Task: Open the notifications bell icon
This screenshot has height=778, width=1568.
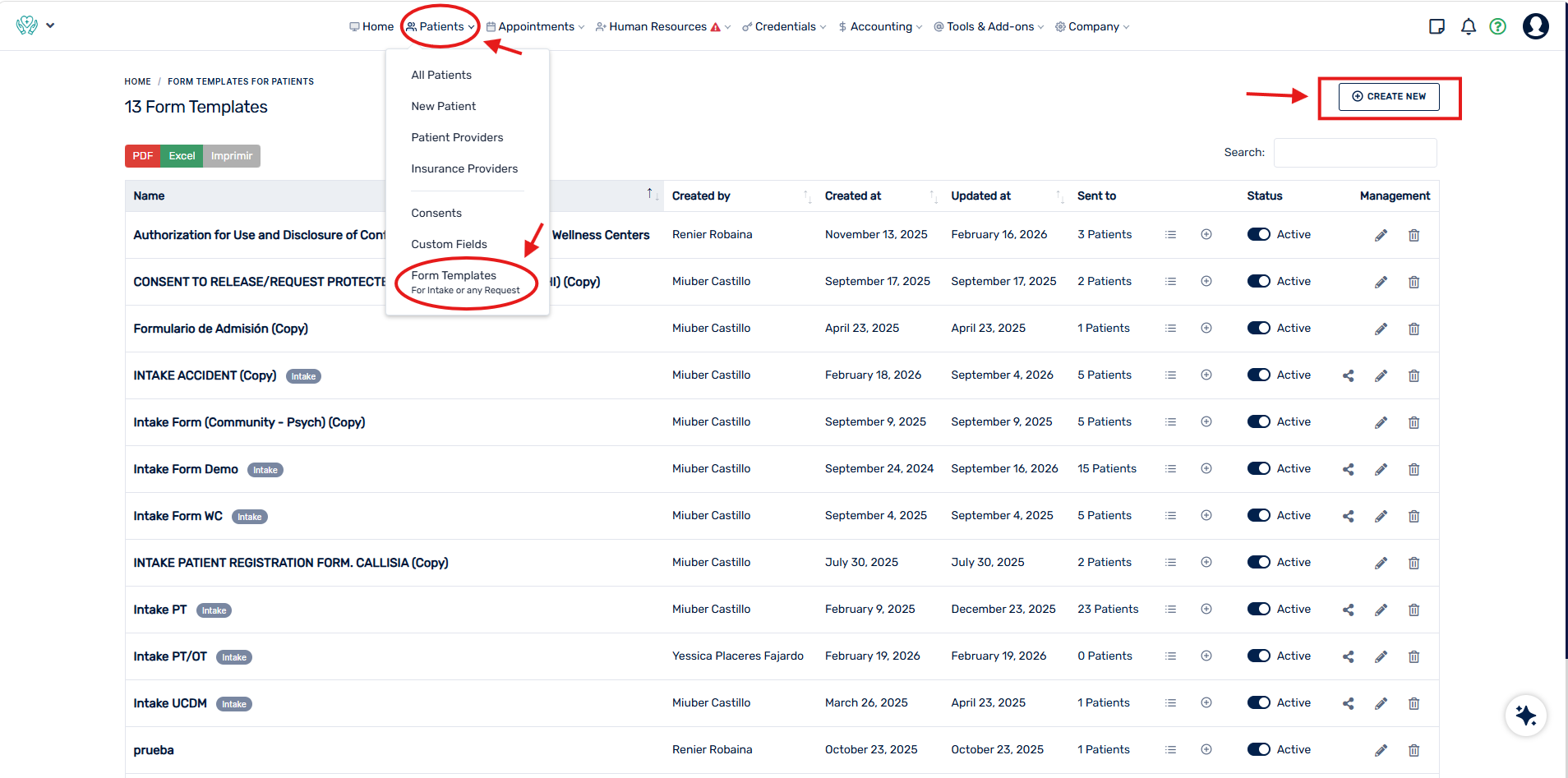Action: pos(1469,26)
